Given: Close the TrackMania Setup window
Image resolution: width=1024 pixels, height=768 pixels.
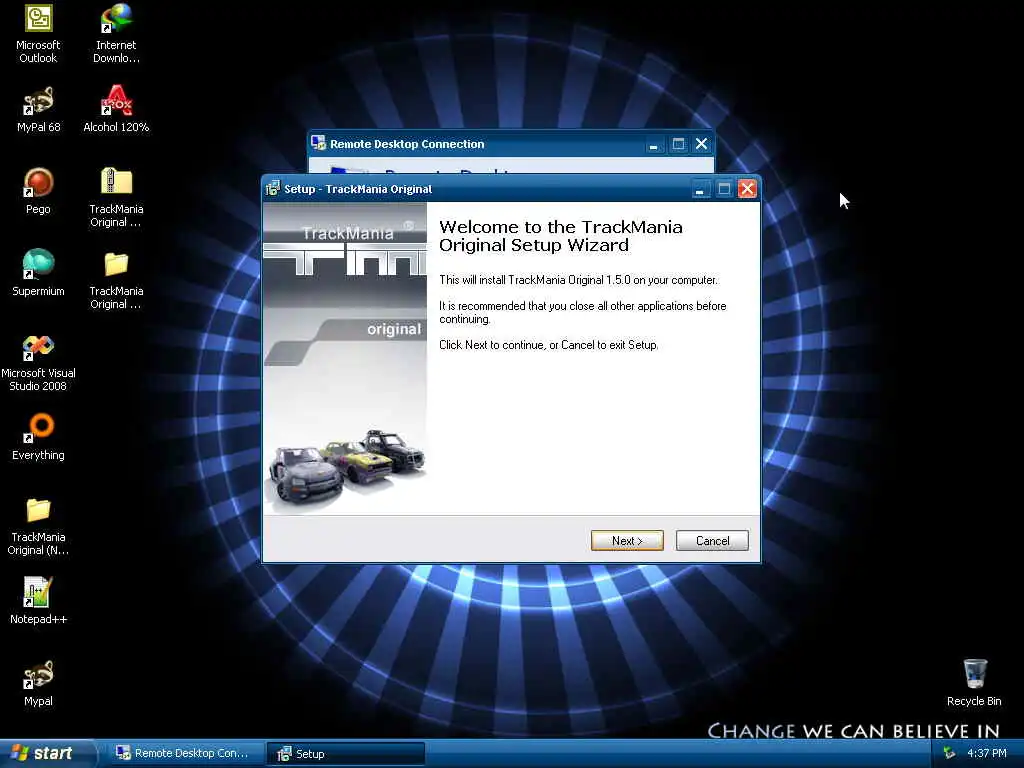Looking at the screenshot, I should tap(747, 189).
